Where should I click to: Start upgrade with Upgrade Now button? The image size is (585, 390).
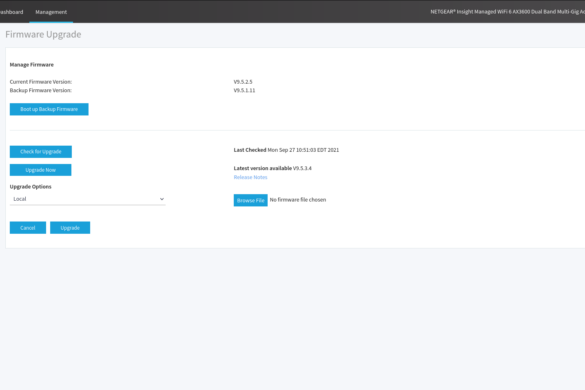coord(40,170)
